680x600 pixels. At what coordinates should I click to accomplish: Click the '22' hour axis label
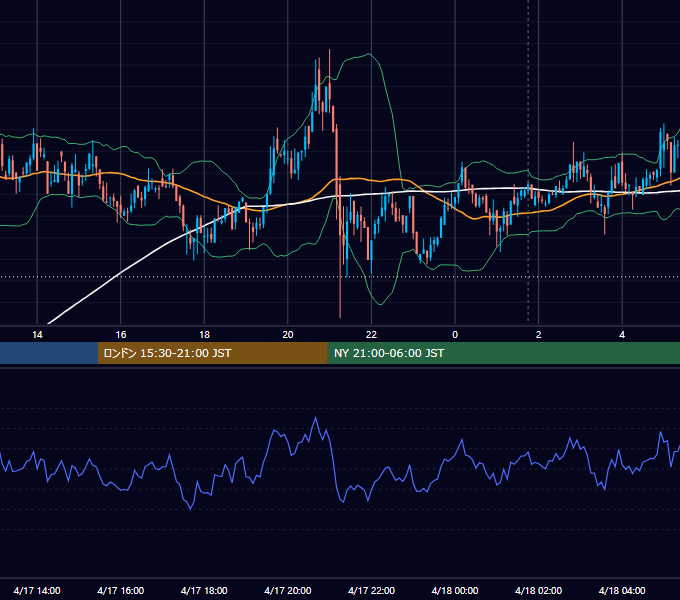point(372,335)
